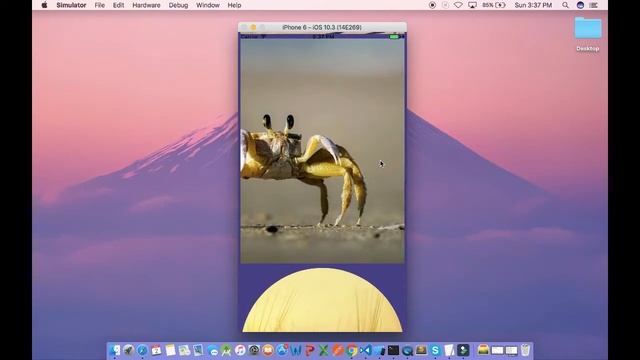Image resolution: width=640 pixels, height=360 pixels.
Task: Launch PowerPoint from the Dock
Action: pos(310,350)
